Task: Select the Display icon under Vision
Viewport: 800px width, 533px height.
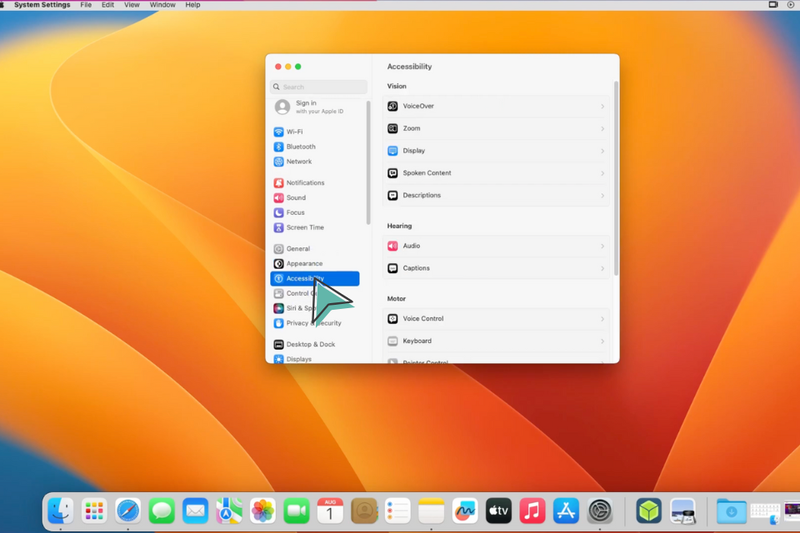Action: pos(392,151)
